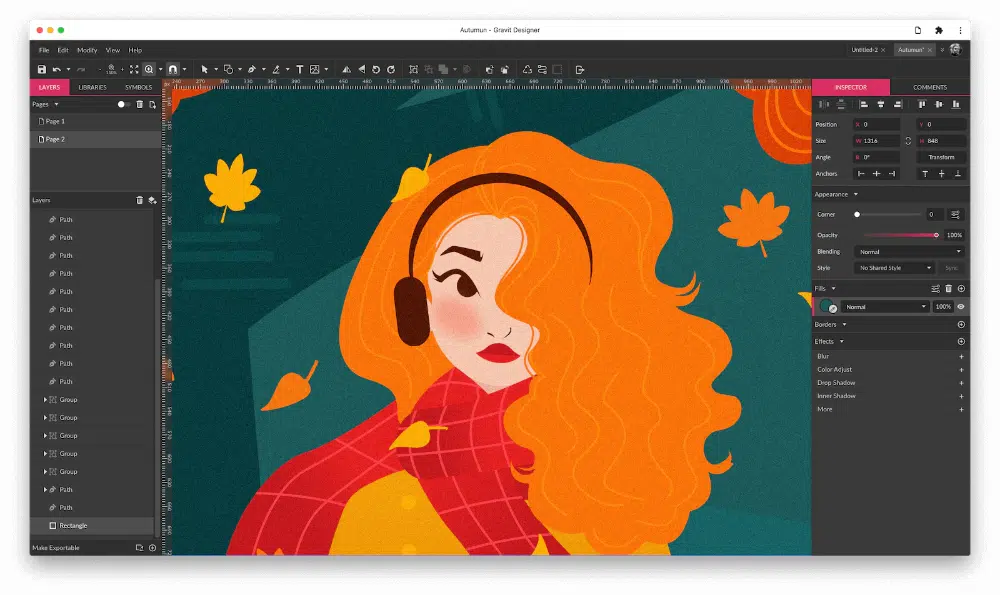1000x595 pixels.
Task: Switch to the Libraries tab
Action: pos(92,87)
